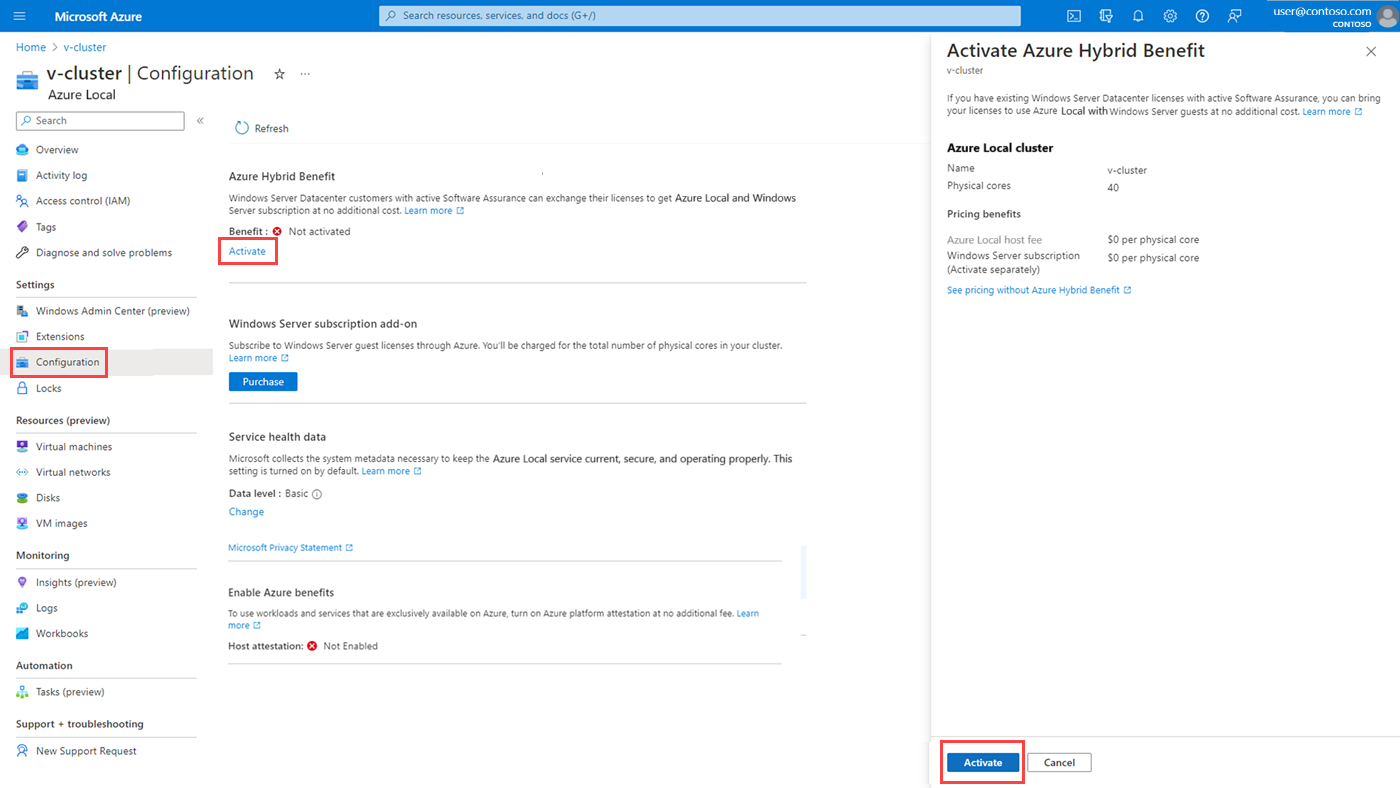Open the Cloud Shell icon in header
Viewport: 1400px width, 788px height.
1073,16
